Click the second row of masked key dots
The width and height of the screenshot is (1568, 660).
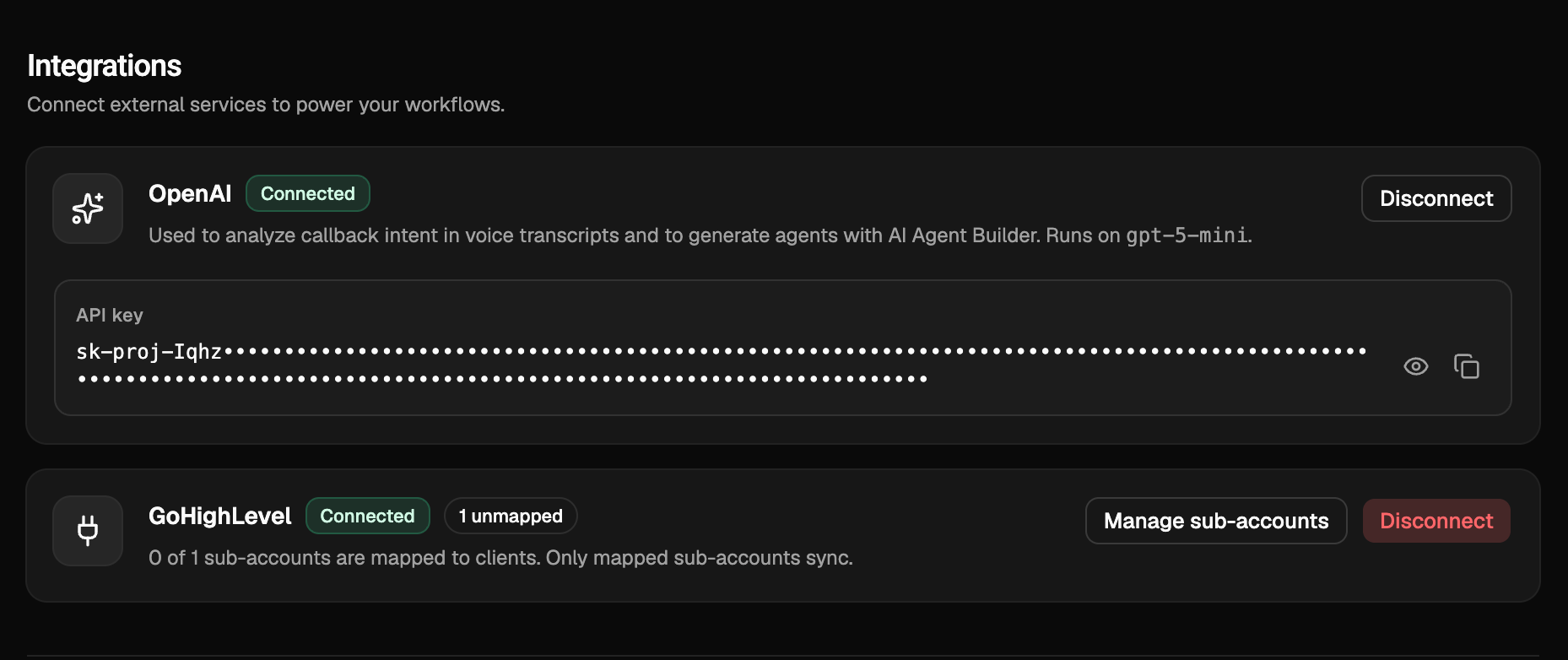(x=503, y=379)
